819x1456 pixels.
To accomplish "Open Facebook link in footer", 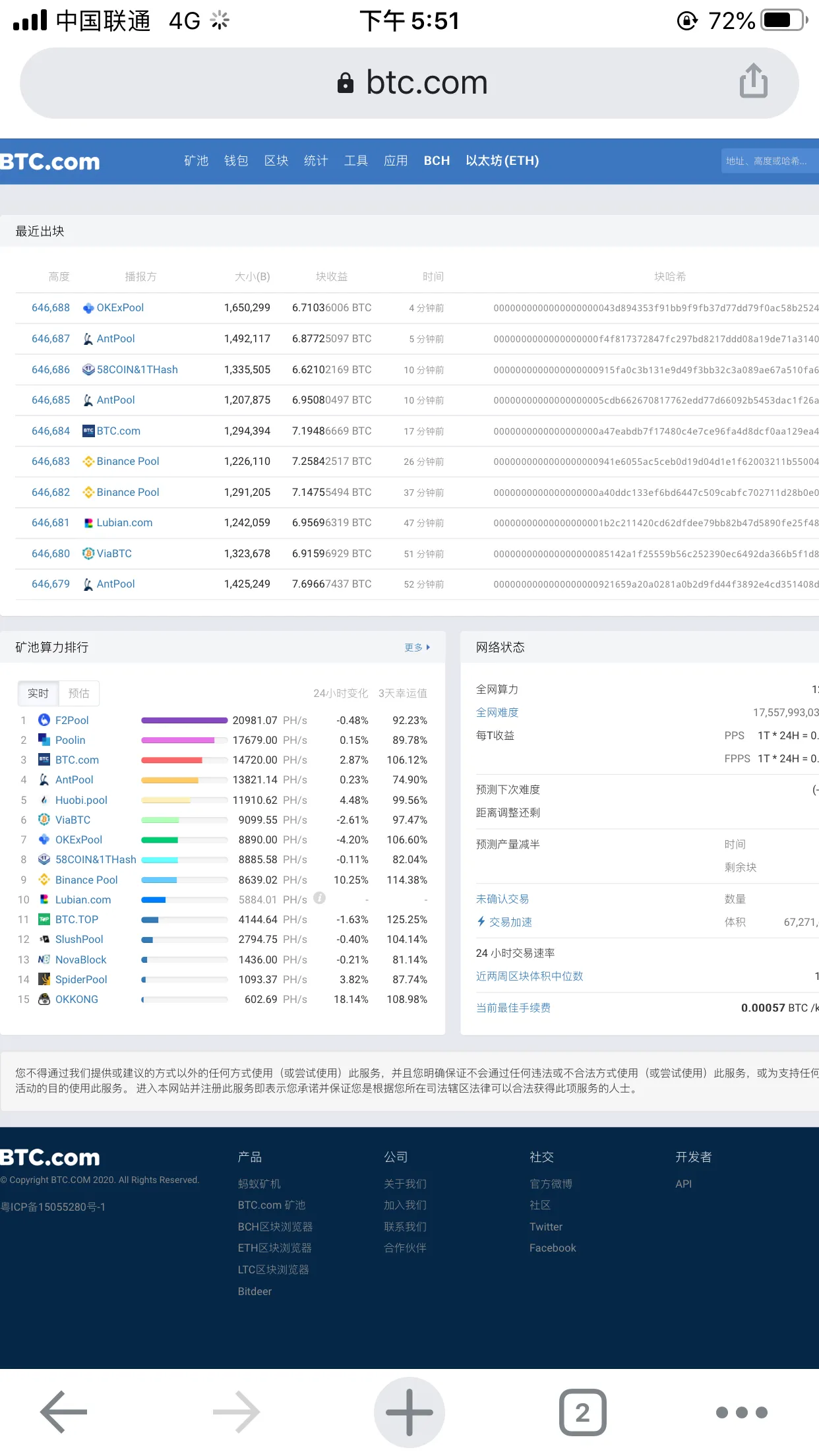I will [553, 1248].
